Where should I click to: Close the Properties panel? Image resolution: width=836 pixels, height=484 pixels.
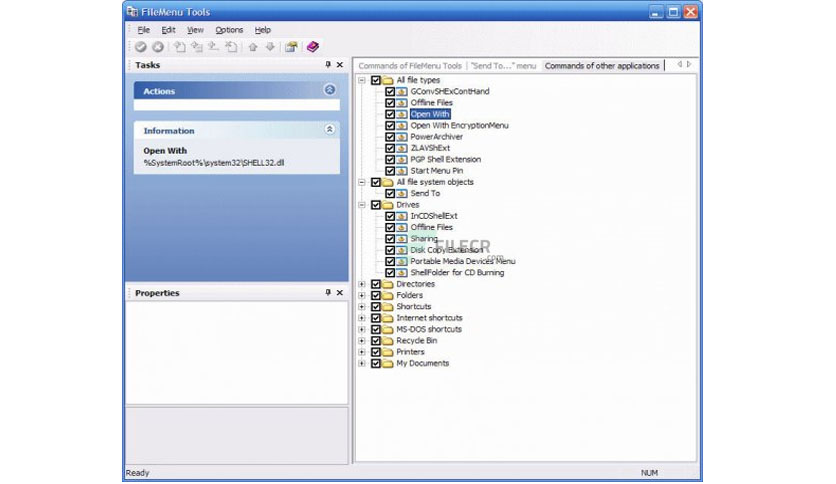(x=340, y=293)
